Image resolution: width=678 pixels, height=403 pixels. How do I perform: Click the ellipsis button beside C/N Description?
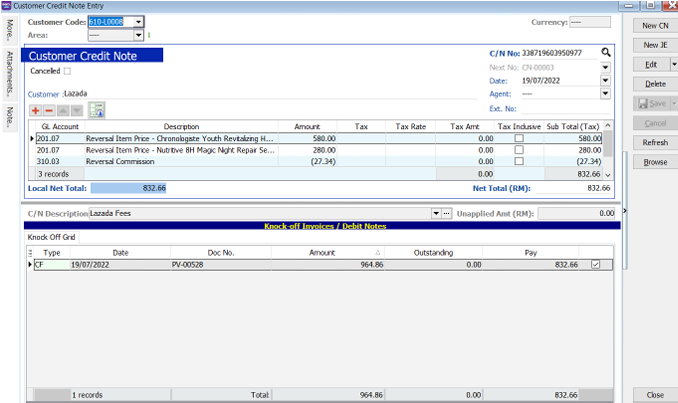point(447,213)
